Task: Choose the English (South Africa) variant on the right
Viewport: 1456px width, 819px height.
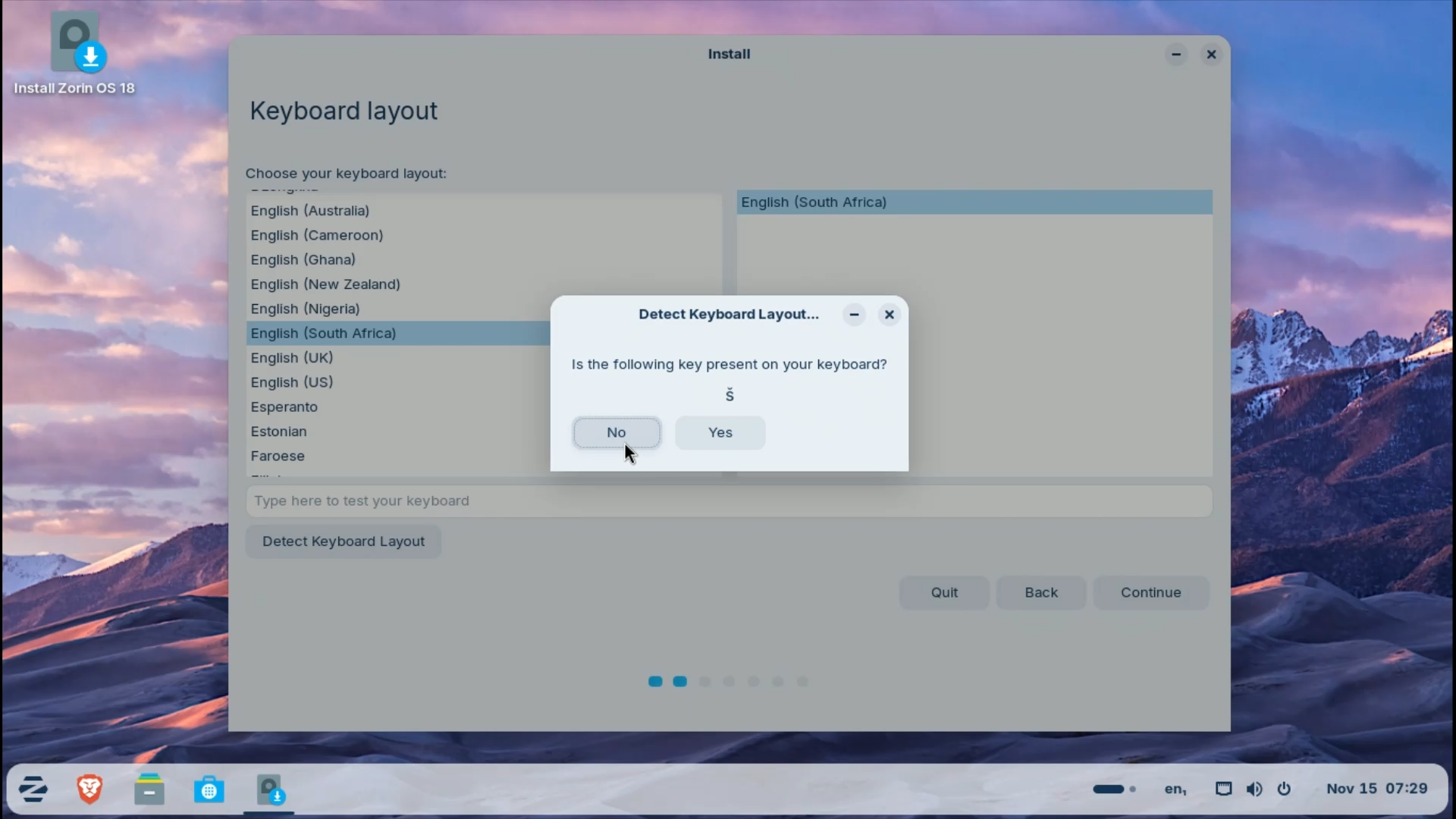Action: [814, 202]
